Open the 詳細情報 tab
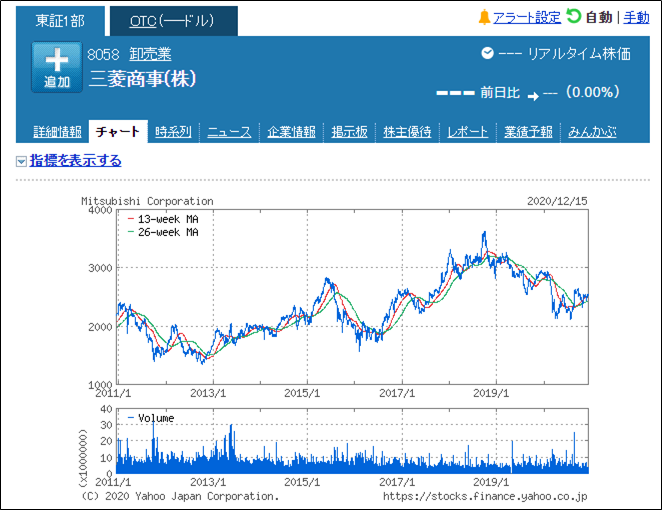Image resolution: width=662 pixels, height=510 pixels. click(x=57, y=132)
